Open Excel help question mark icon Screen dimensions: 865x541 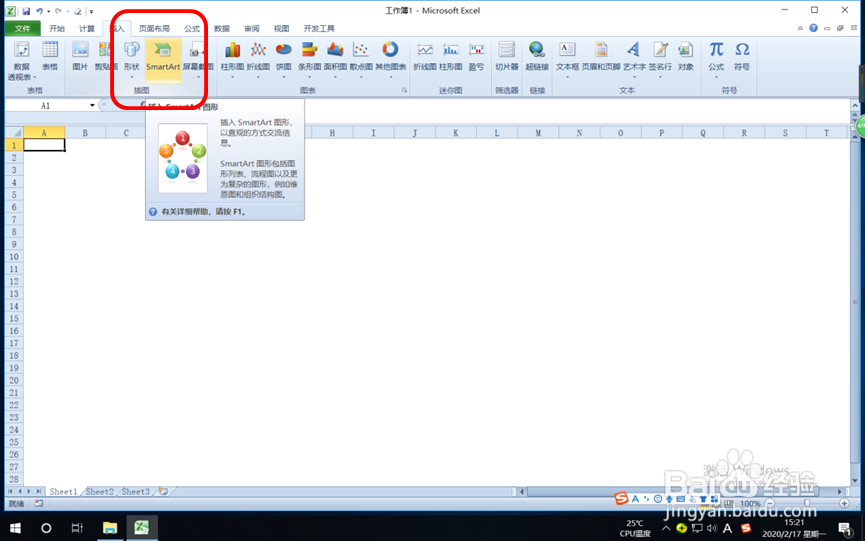813,28
